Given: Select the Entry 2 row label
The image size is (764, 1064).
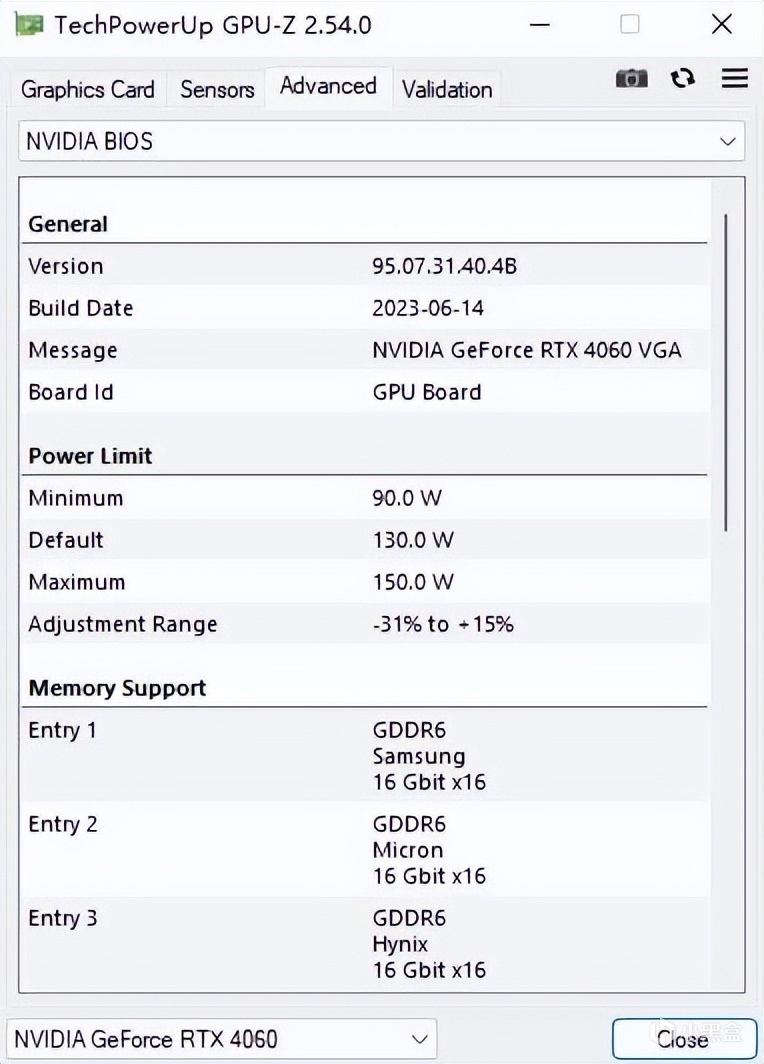Looking at the screenshot, I should pos(63,824).
